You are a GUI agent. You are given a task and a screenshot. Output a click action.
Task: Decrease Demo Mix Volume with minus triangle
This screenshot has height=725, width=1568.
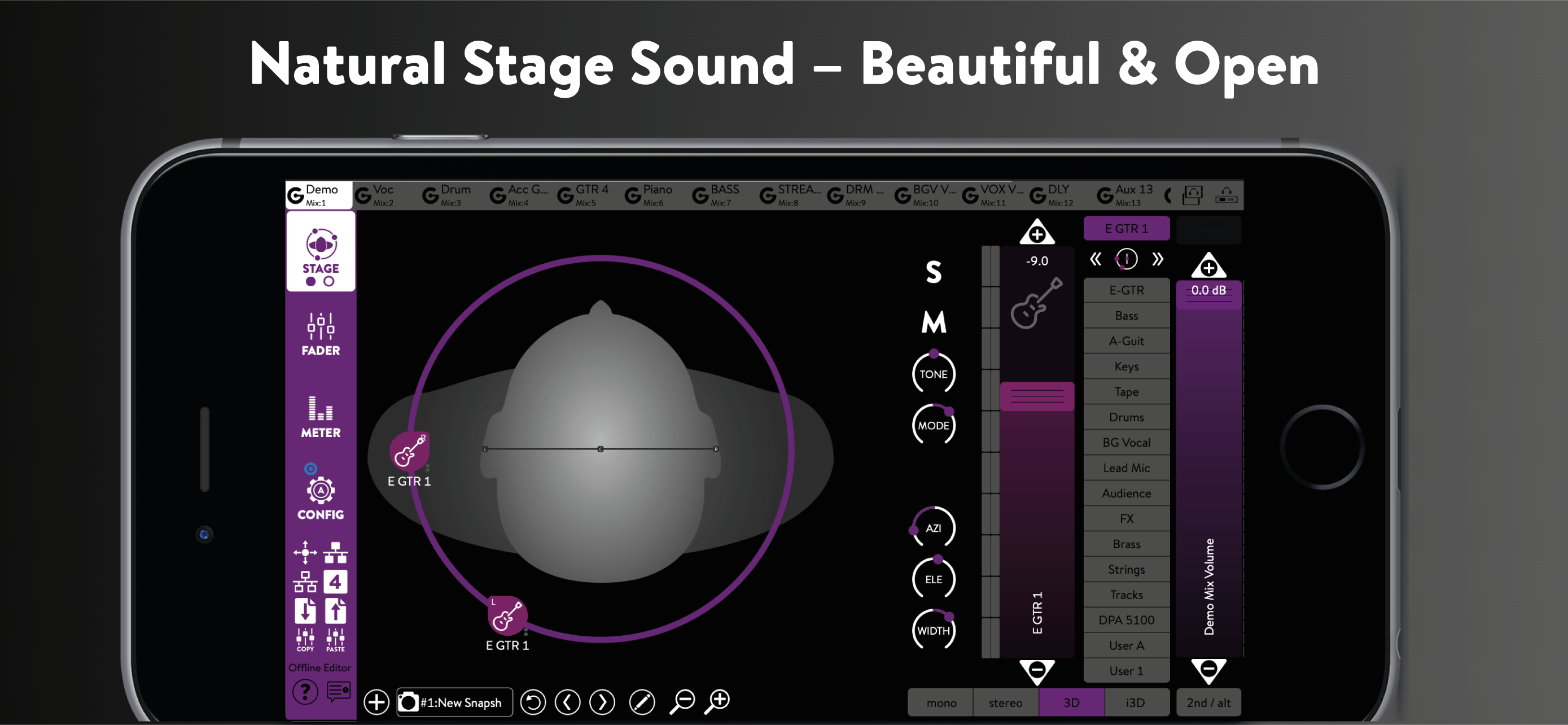(x=1208, y=670)
